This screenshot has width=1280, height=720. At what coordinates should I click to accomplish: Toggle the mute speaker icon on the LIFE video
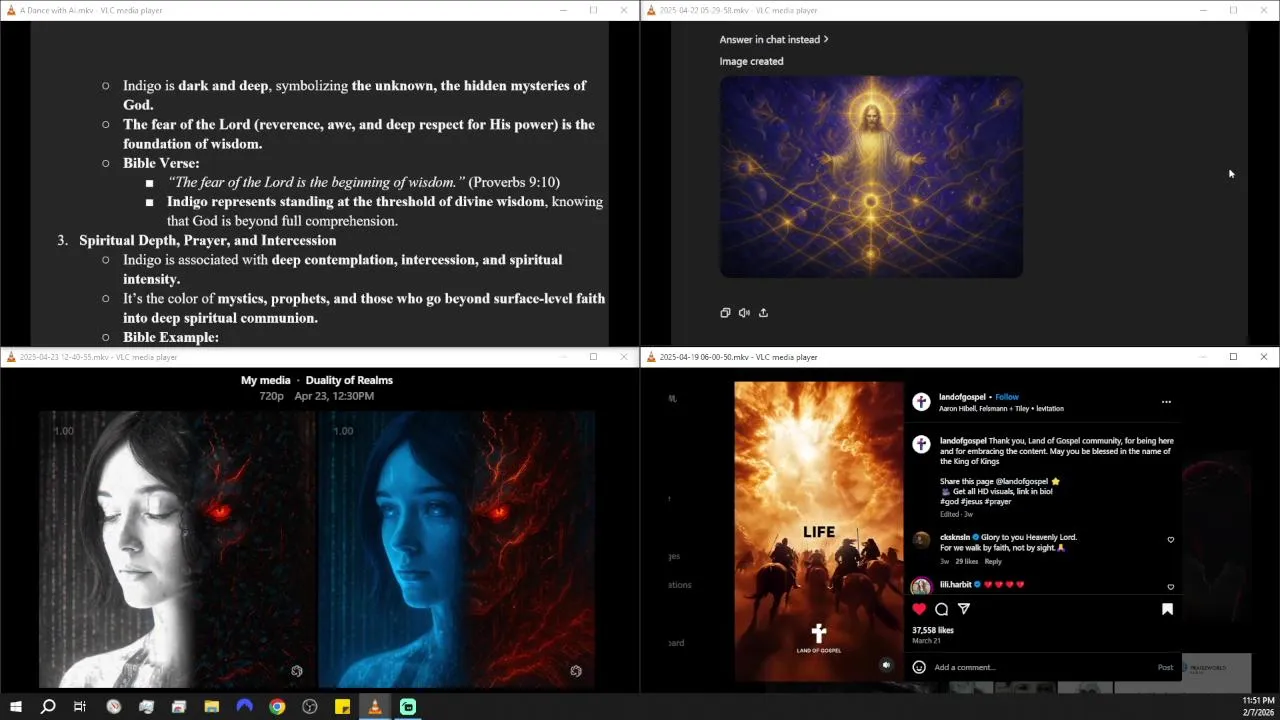[886, 665]
